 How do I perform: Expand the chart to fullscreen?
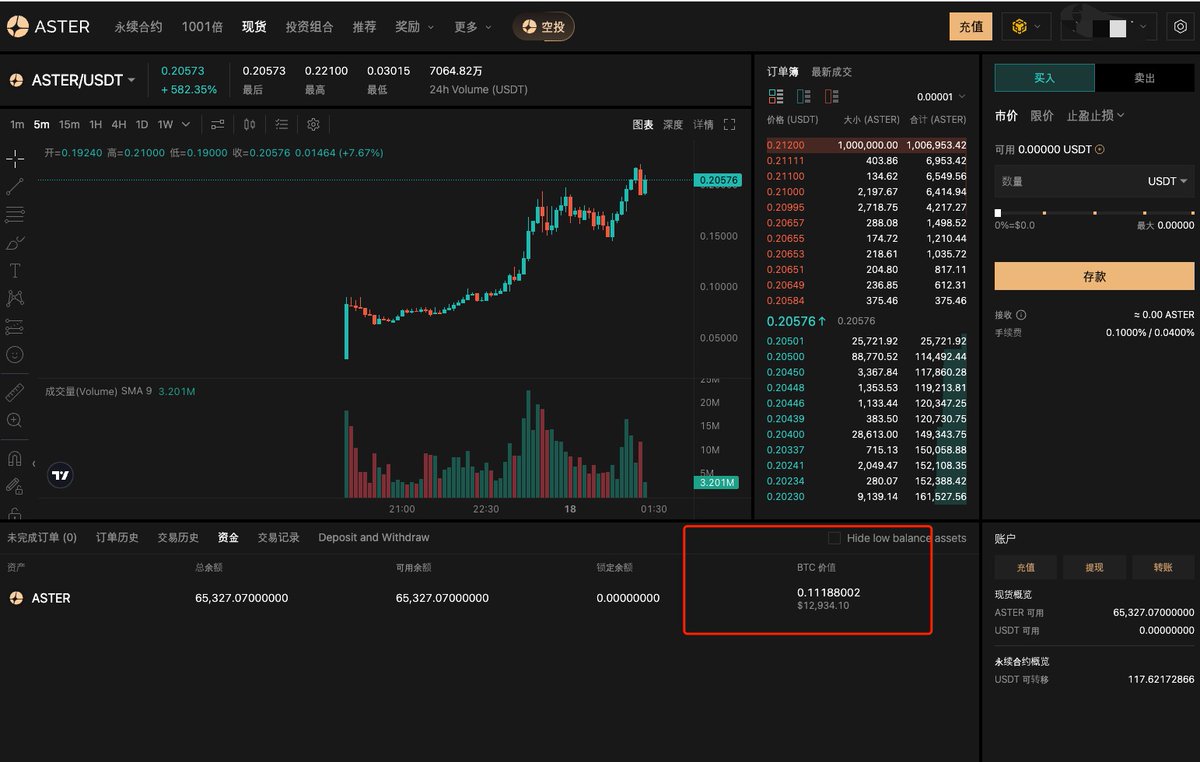[729, 124]
